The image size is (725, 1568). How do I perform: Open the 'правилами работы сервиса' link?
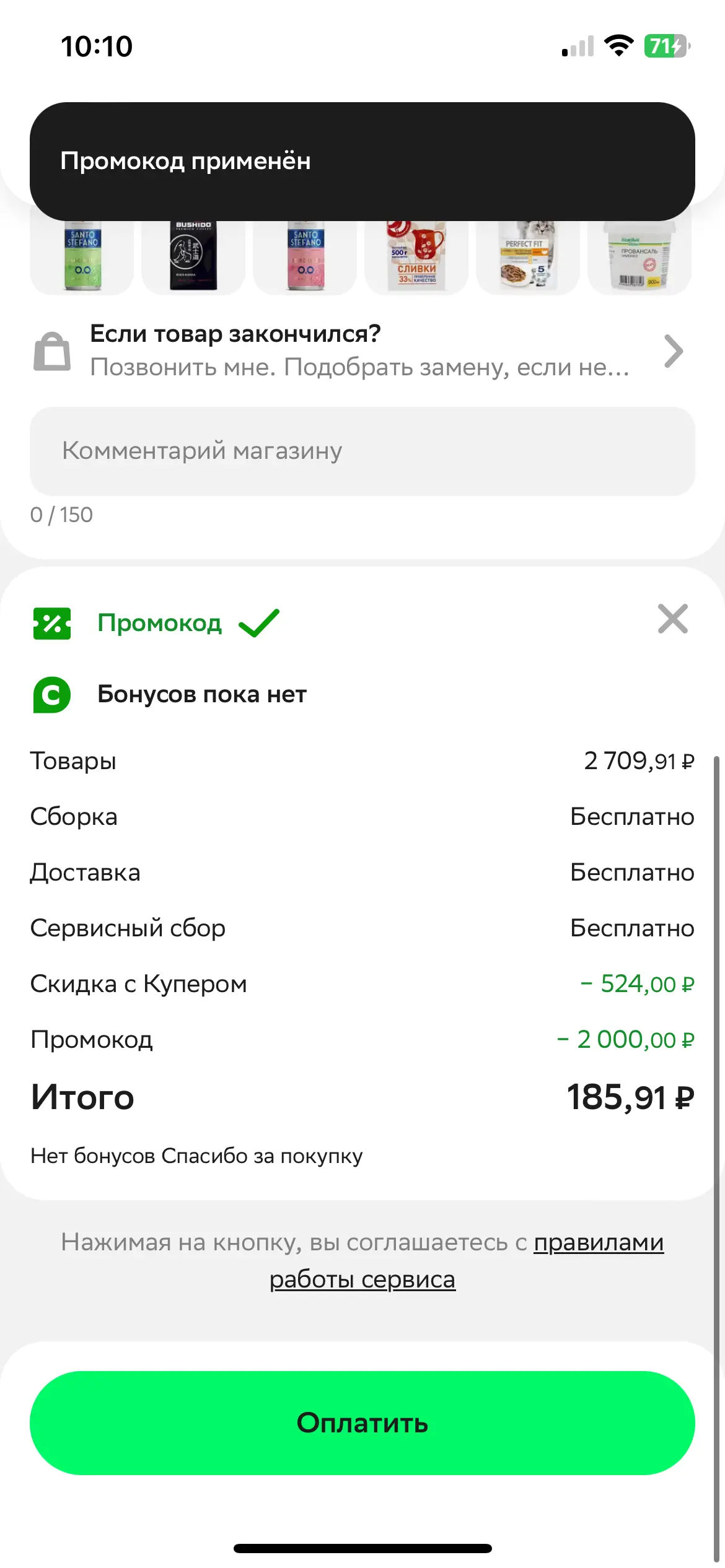pyautogui.click(x=467, y=1260)
